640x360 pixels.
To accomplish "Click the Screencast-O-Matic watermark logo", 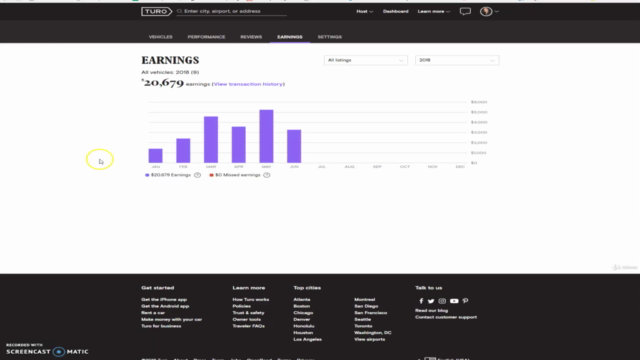I will (47, 349).
